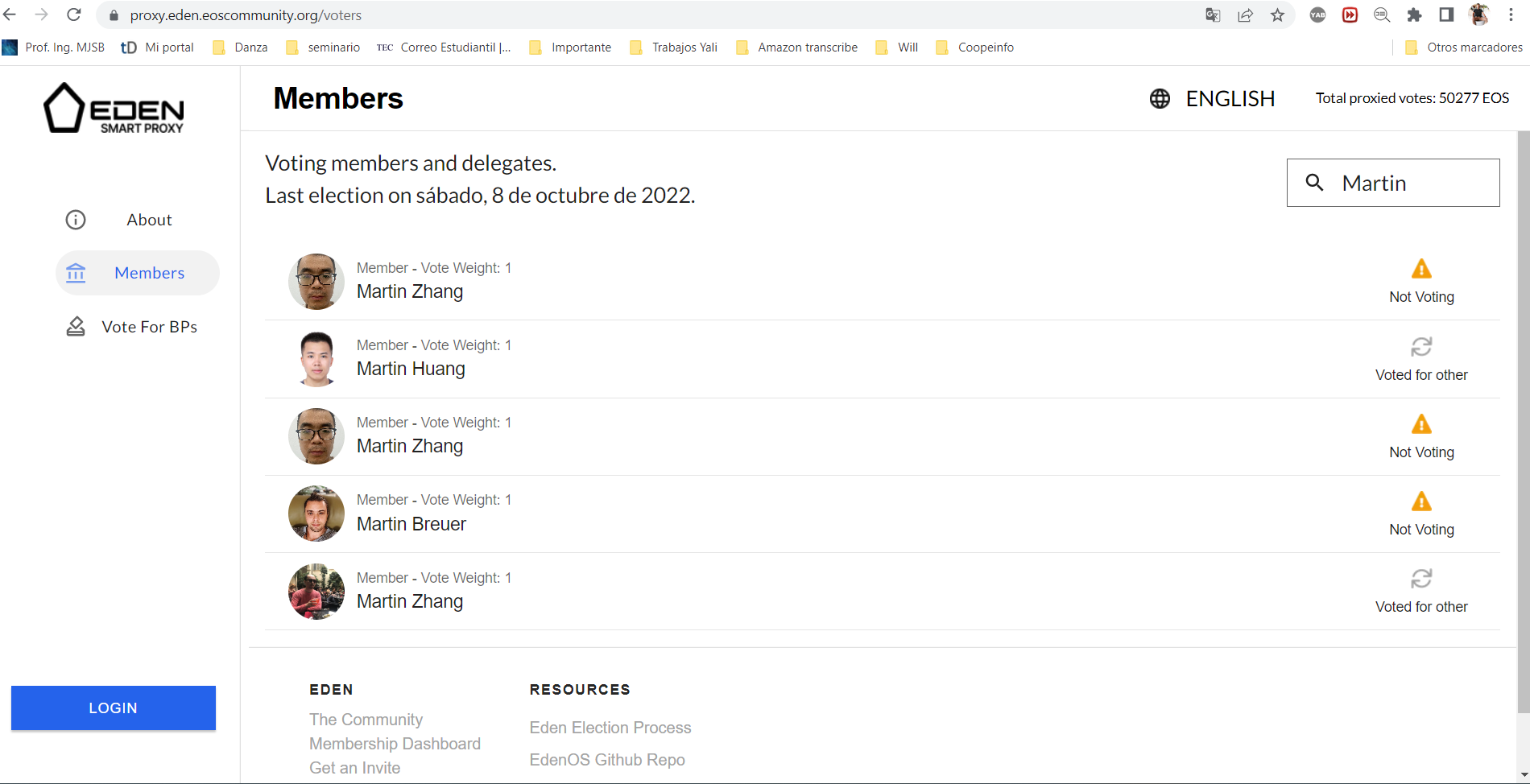Bookmark the page with the star icon
Viewport: 1530px width, 784px height.
point(1277,14)
